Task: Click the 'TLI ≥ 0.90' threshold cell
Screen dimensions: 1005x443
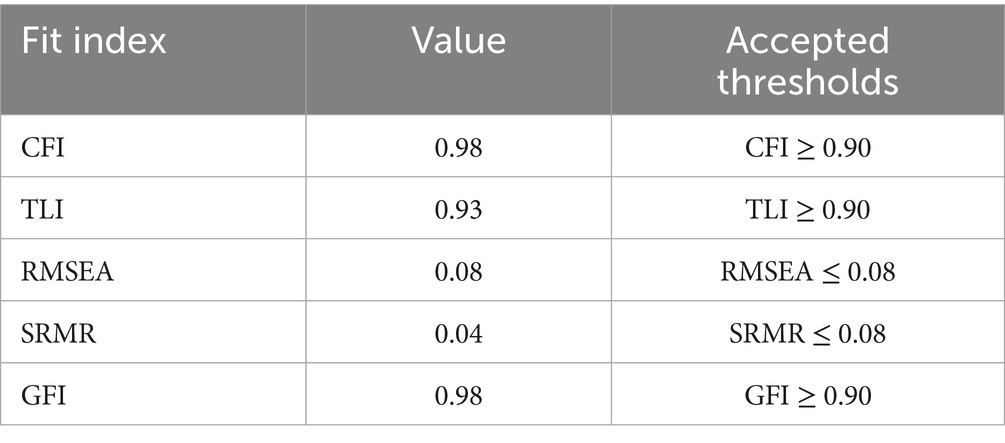Action: [807, 211]
